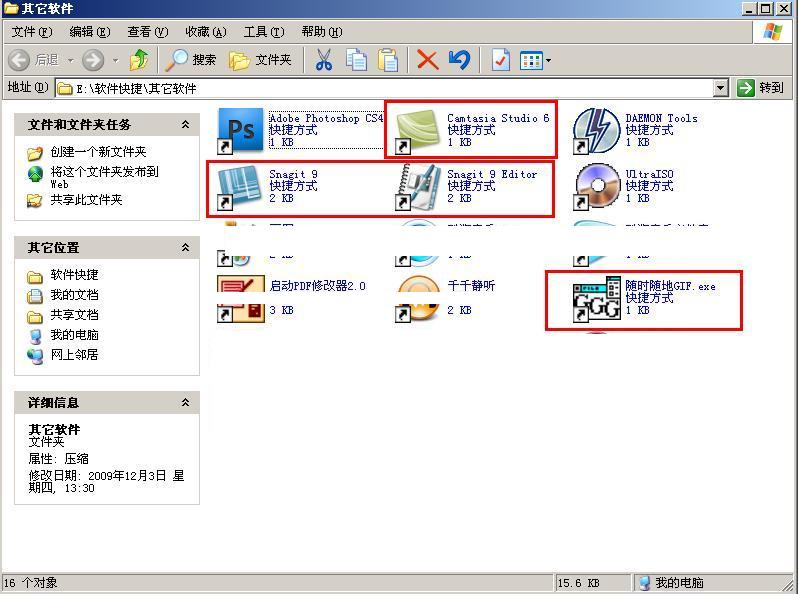Click the Windows flag logo
Viewport: 798px width, 594px height.
(772, 32)
